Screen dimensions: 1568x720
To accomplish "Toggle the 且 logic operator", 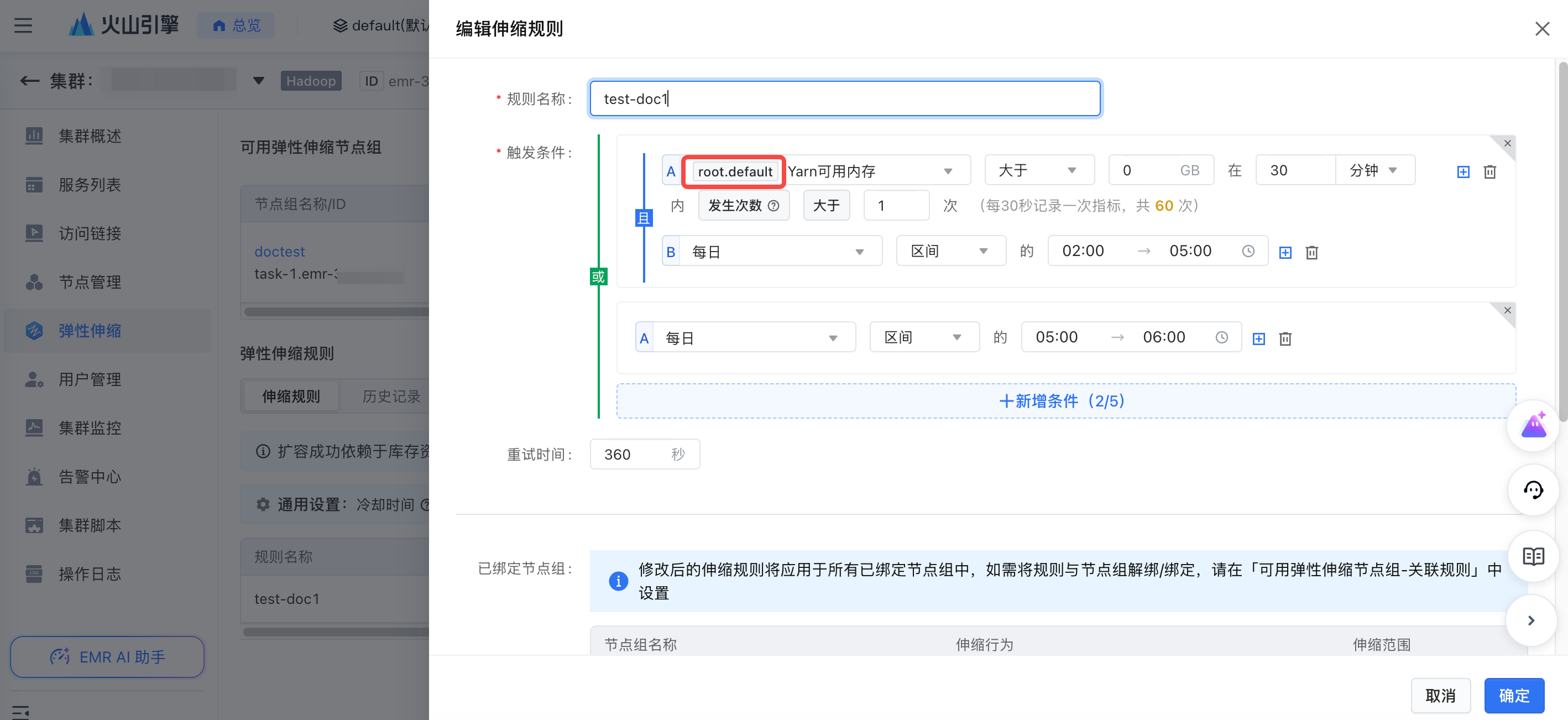I will pos(644,218).
